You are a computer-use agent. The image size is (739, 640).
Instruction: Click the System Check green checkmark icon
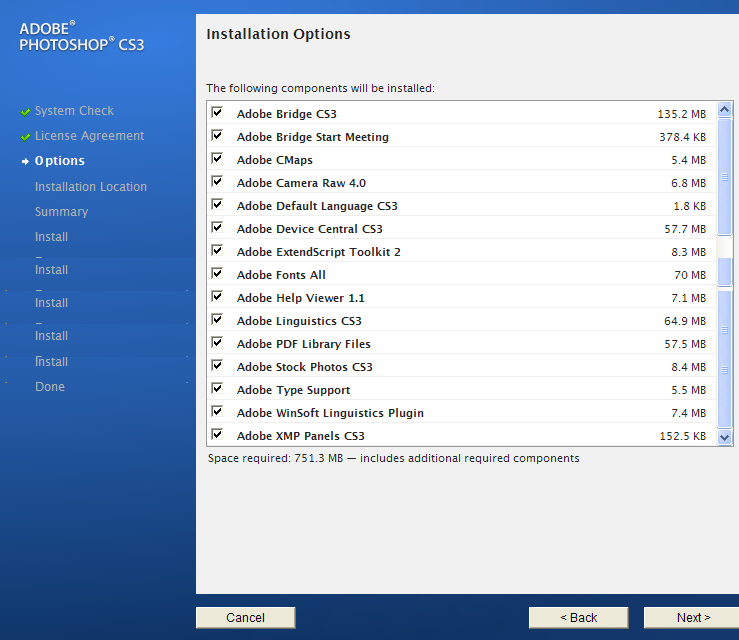[25, 112]
